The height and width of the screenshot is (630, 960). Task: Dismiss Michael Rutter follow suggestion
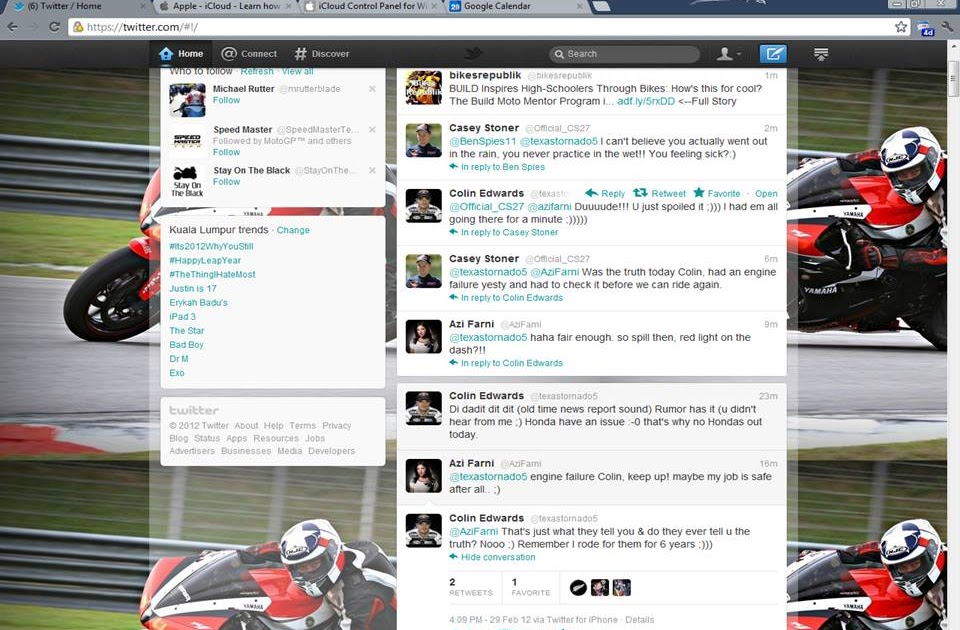click(x=372, y=89)
